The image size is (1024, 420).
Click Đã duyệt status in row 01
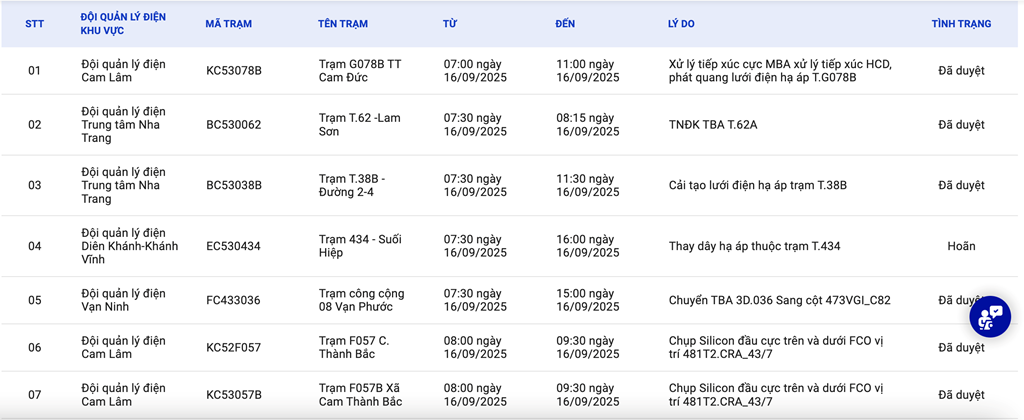[961, 71]
